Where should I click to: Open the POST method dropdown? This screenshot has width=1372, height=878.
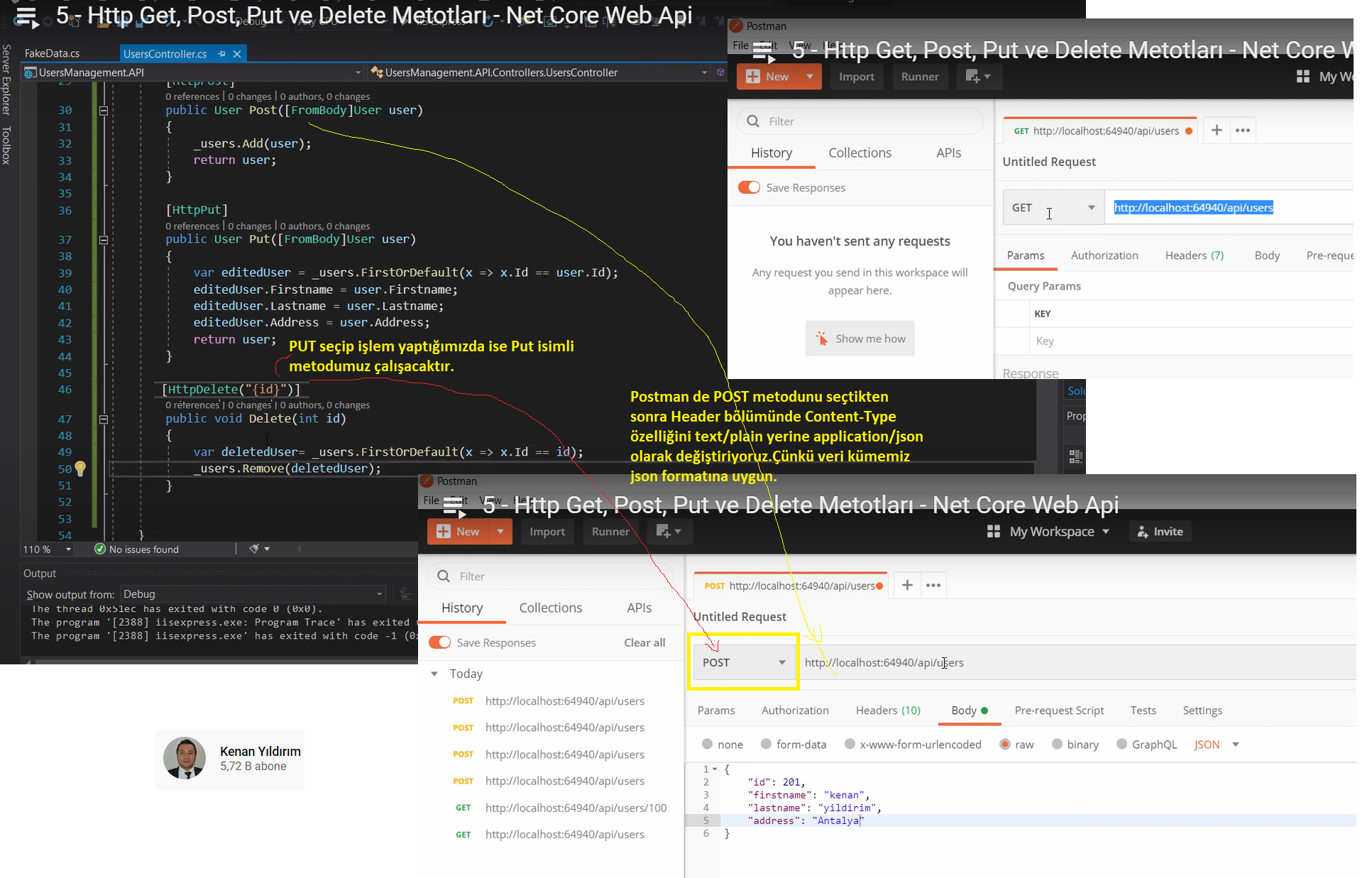[743, 662]
